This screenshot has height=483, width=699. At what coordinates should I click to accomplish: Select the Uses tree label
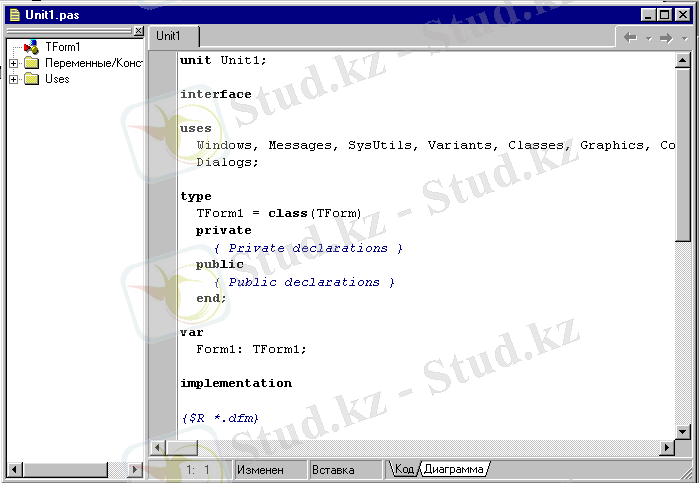57,79
